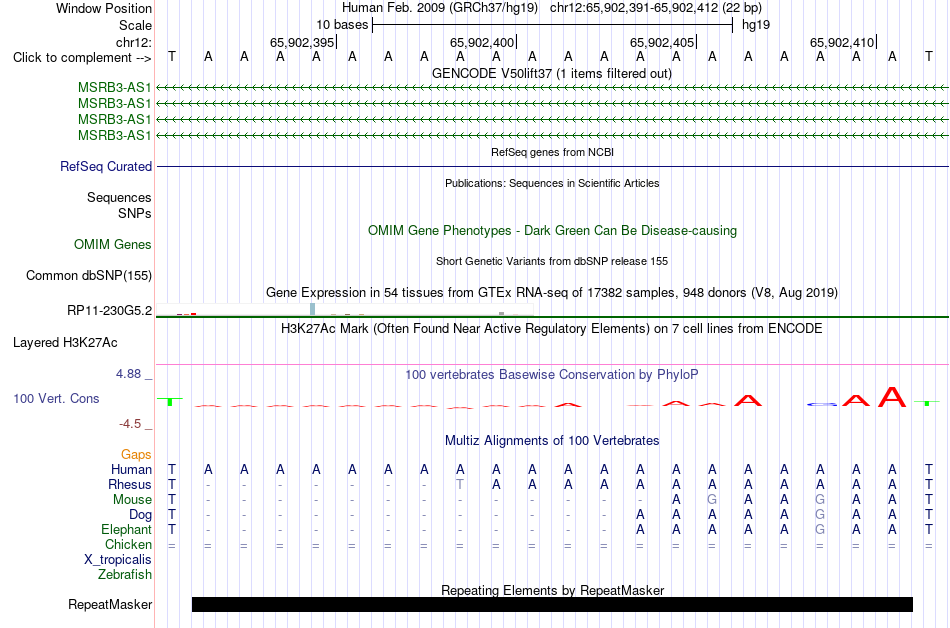This screenshot has width=950, height=628.
Task: Click GTEx Gene Expression track title
Action: [552, 293]
